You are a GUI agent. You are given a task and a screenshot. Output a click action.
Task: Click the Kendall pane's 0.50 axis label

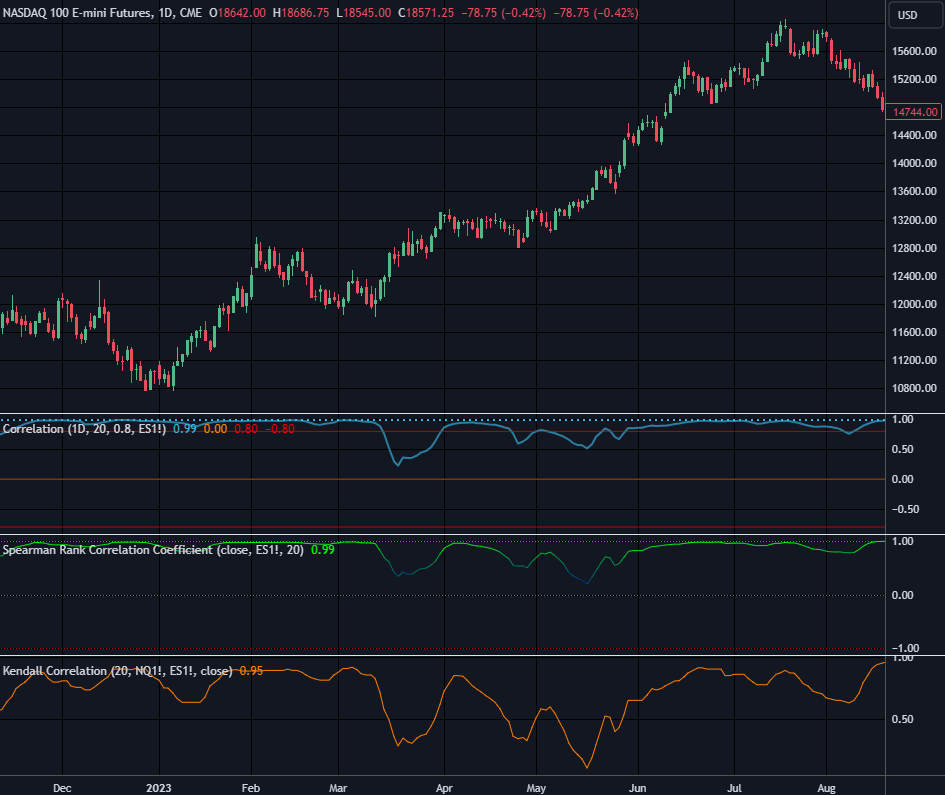click(903, 719)
